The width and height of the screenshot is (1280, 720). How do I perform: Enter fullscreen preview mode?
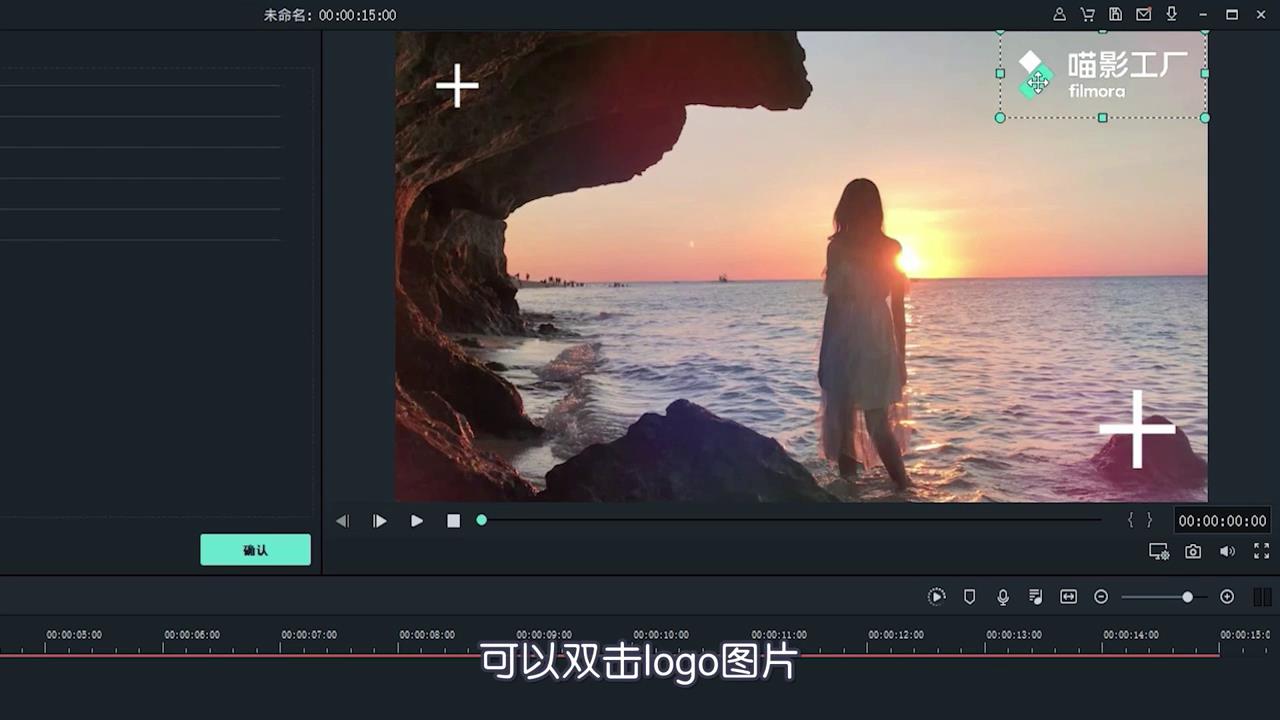pyautogui.click(x=1261, y=551)
